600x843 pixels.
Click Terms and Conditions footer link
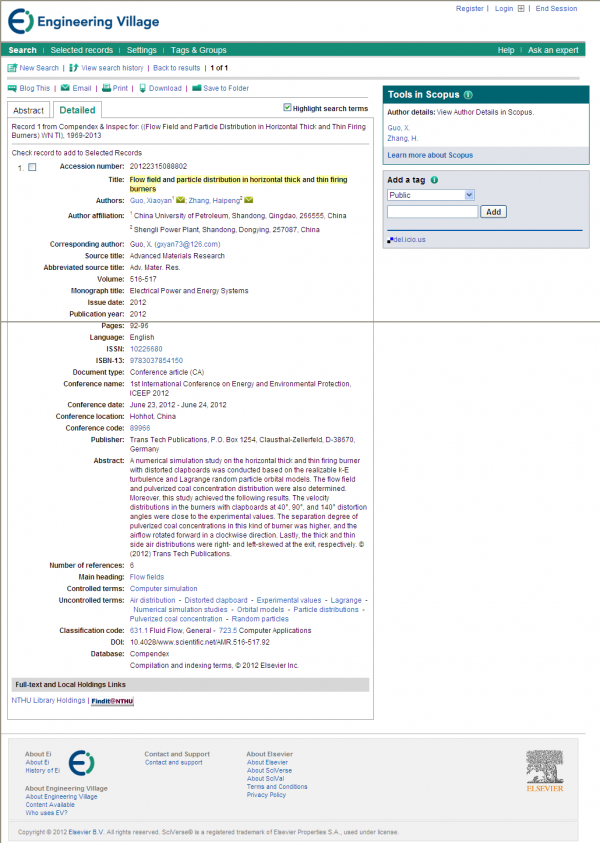[277, 787]
